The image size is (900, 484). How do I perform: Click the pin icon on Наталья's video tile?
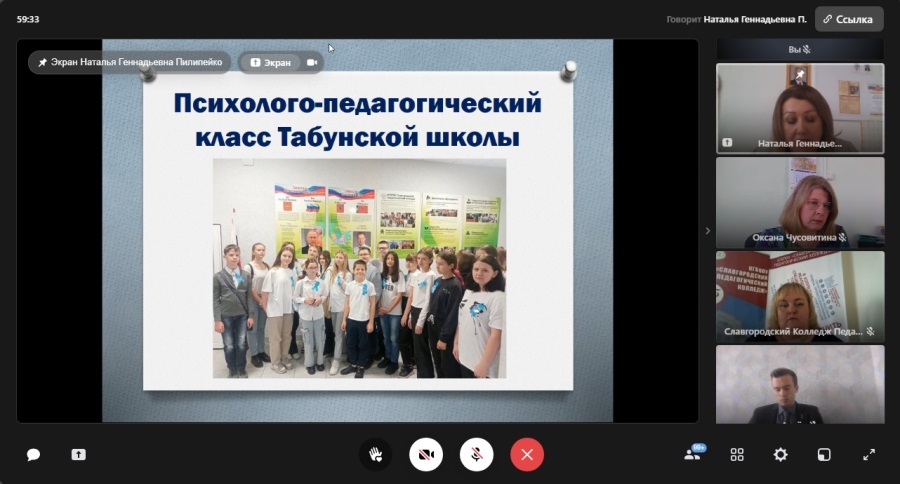(799, 76)
